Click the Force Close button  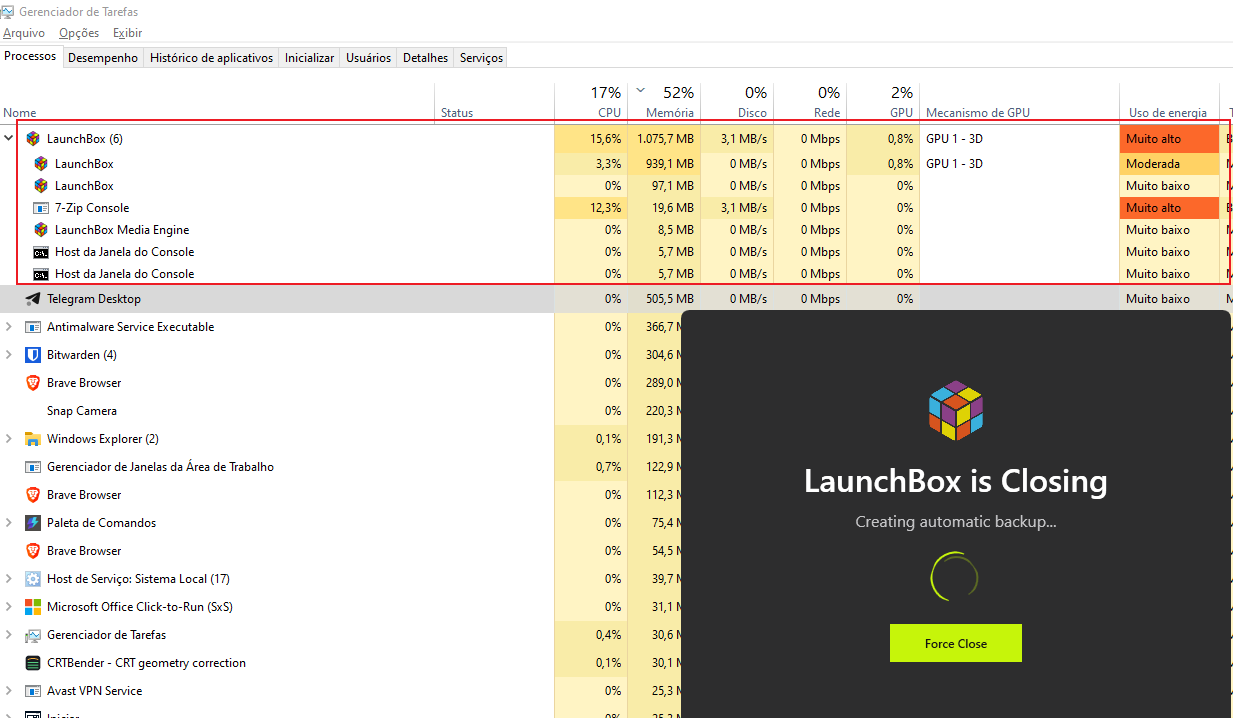click(956, 643)
